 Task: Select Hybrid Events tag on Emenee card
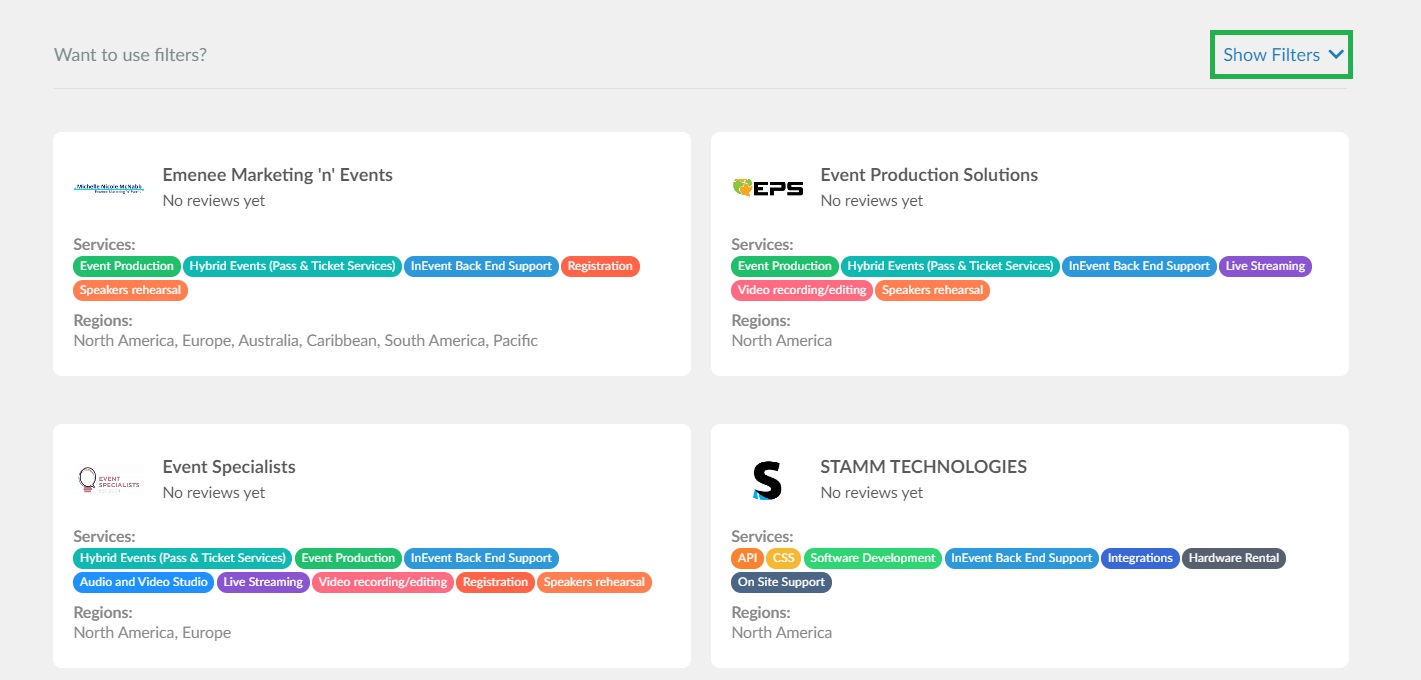point(293,266)
